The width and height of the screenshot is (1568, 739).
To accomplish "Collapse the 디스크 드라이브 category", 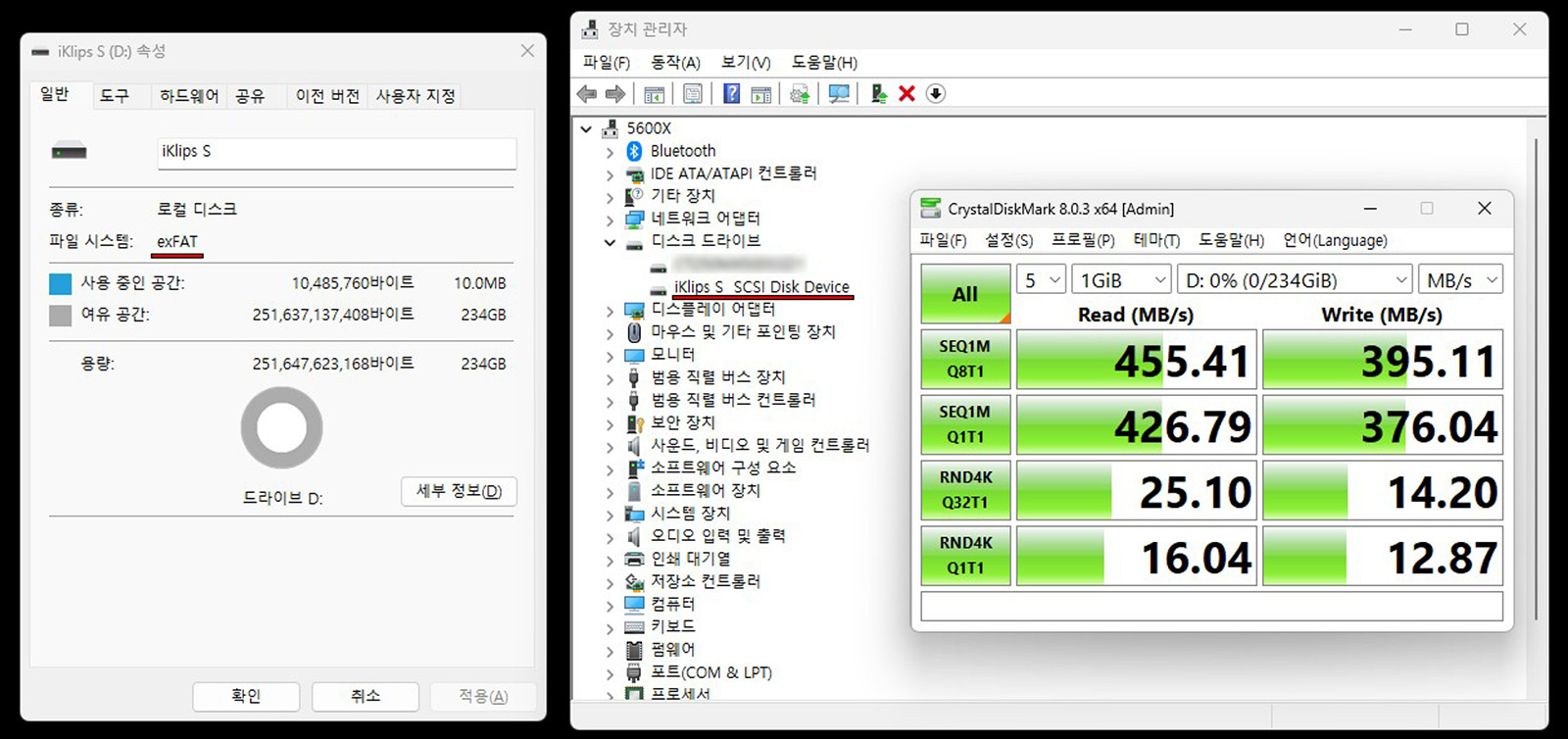I will 610,241.
